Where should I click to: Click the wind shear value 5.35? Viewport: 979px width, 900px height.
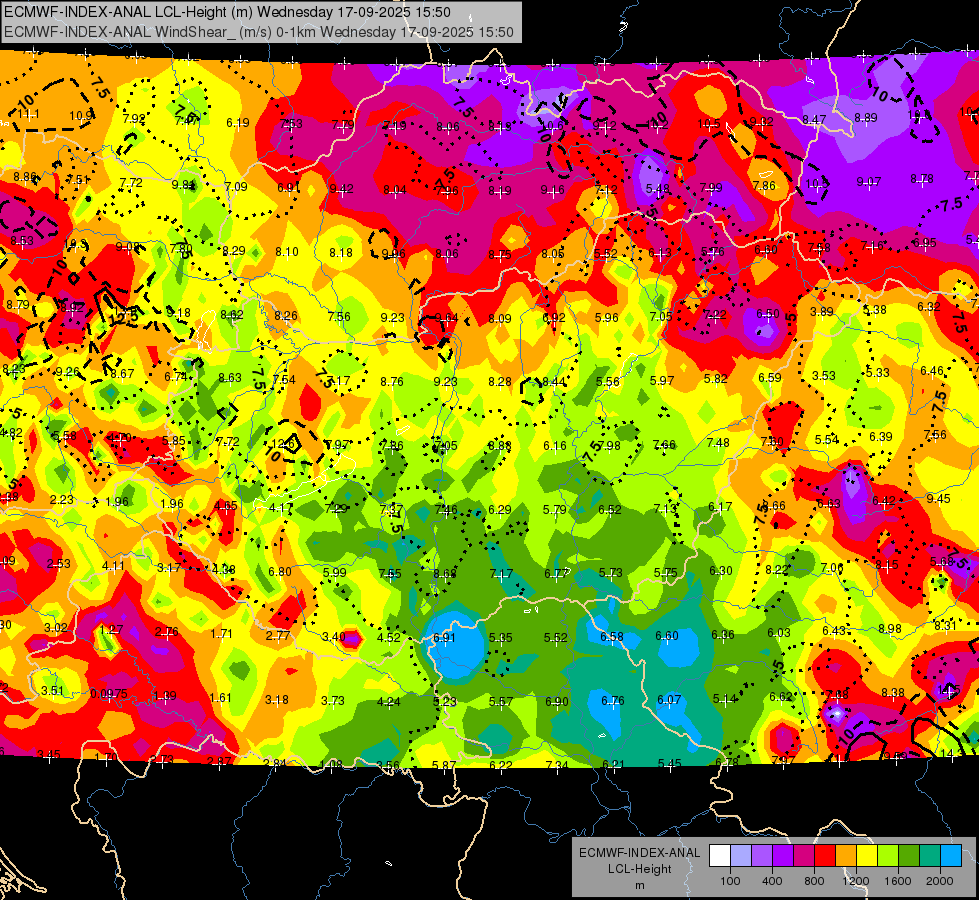click(500, 638)
